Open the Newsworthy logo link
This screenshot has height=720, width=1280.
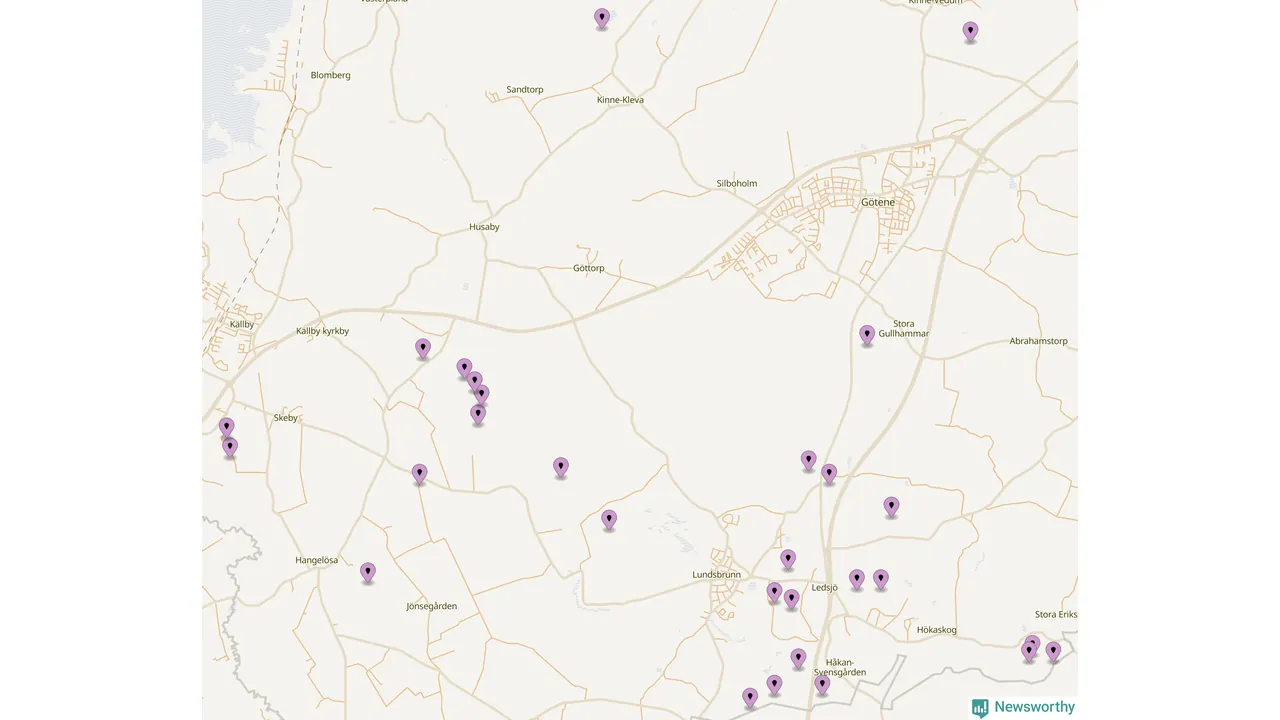coord(1023,707)
